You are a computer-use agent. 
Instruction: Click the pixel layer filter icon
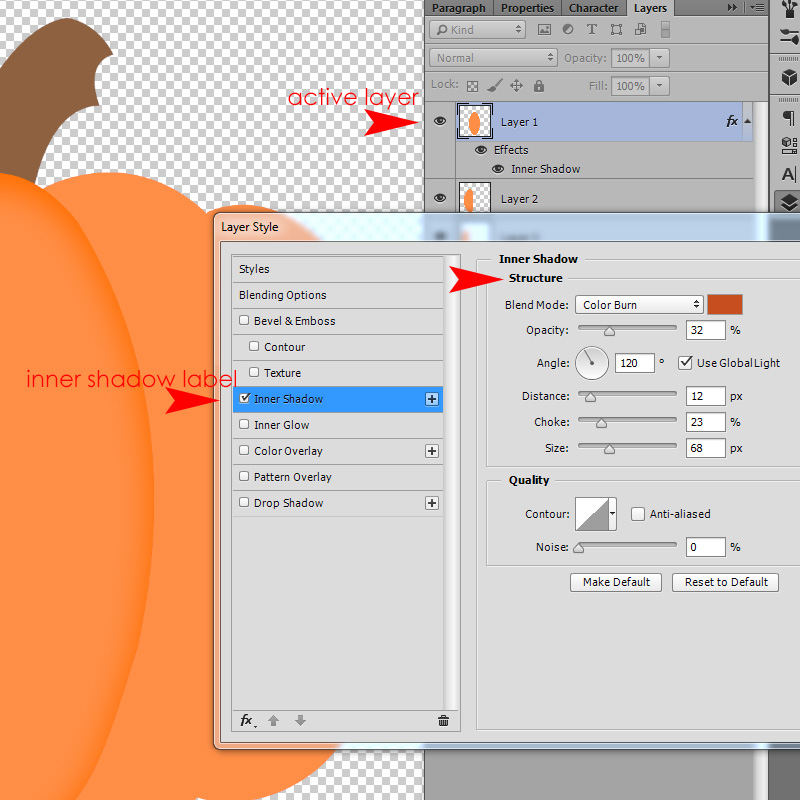544,30
